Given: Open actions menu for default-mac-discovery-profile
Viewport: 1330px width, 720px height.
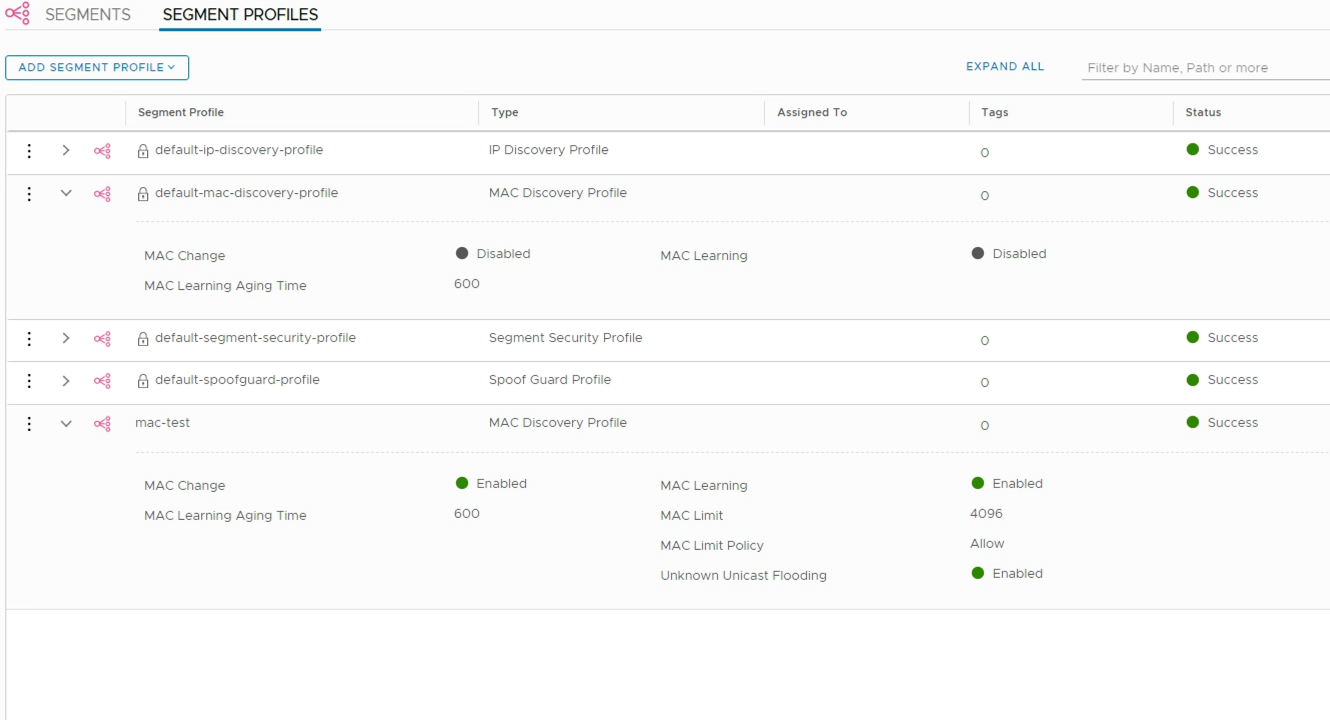Looking at the screenshot, I should pyautogui.click(x=29, y=193).
